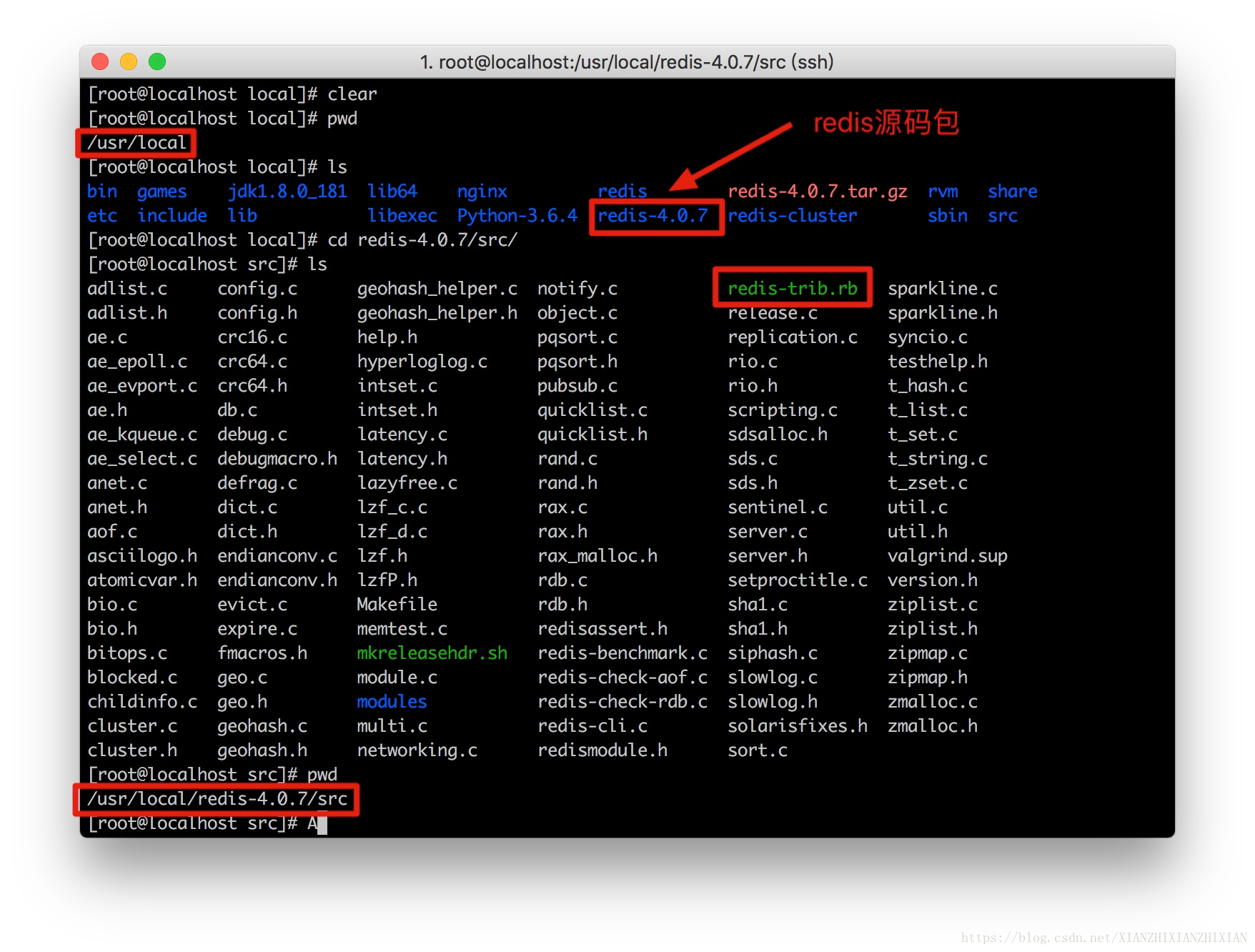Screen dimensions: 1255x952
Task: Click the Python-3.6.4 directory entry
Action: [x=517, y=216]
